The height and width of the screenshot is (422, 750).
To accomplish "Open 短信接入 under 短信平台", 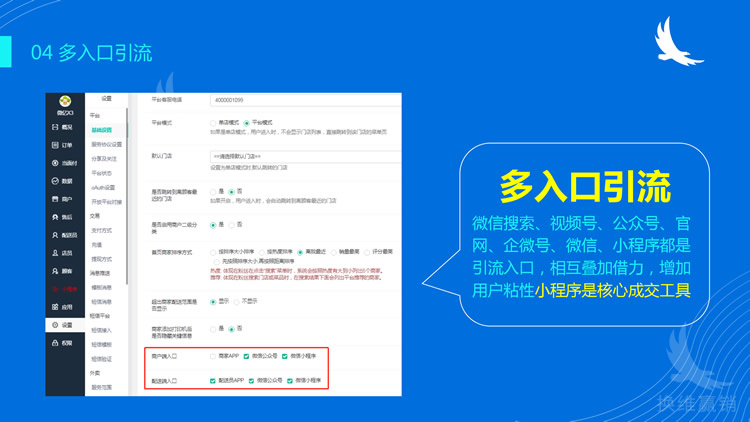I will tap(101, 331).
